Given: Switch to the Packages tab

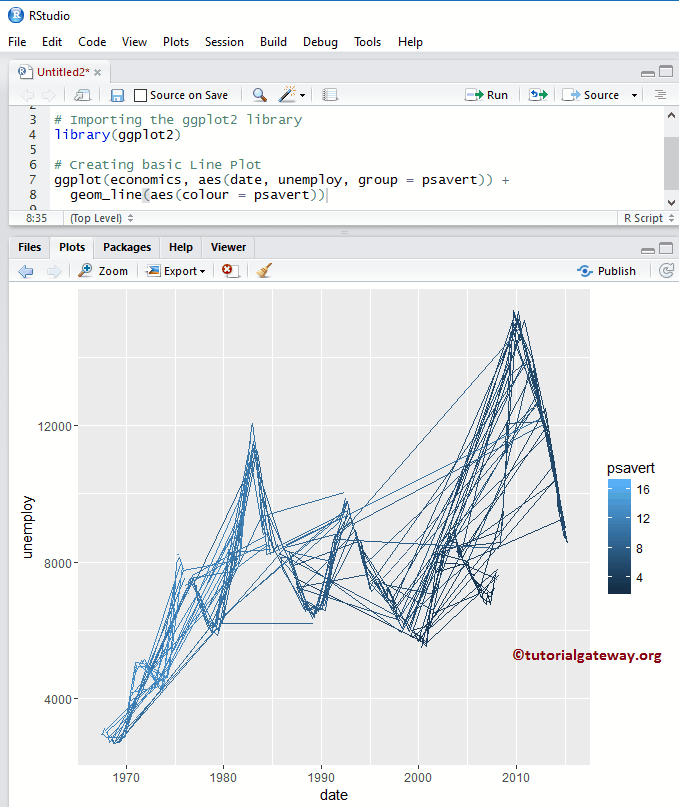Looking at the screenshot, I should point(127,248).
